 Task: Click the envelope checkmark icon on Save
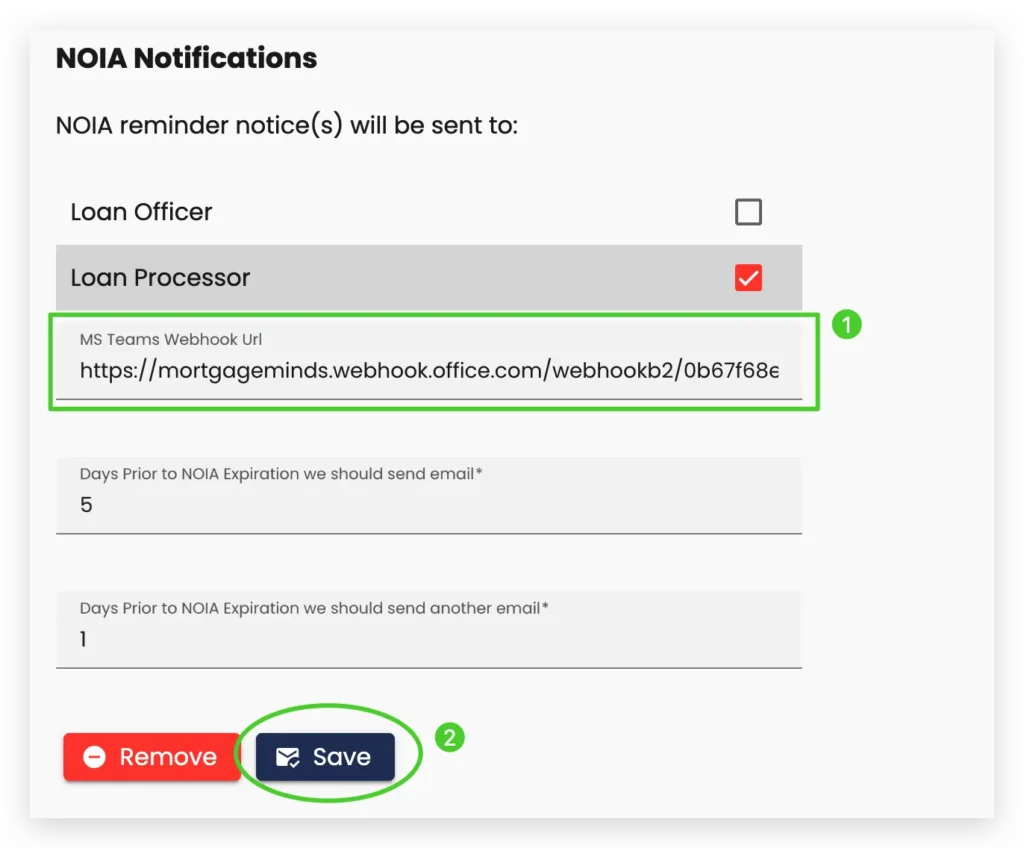click(x=288, y=757)
